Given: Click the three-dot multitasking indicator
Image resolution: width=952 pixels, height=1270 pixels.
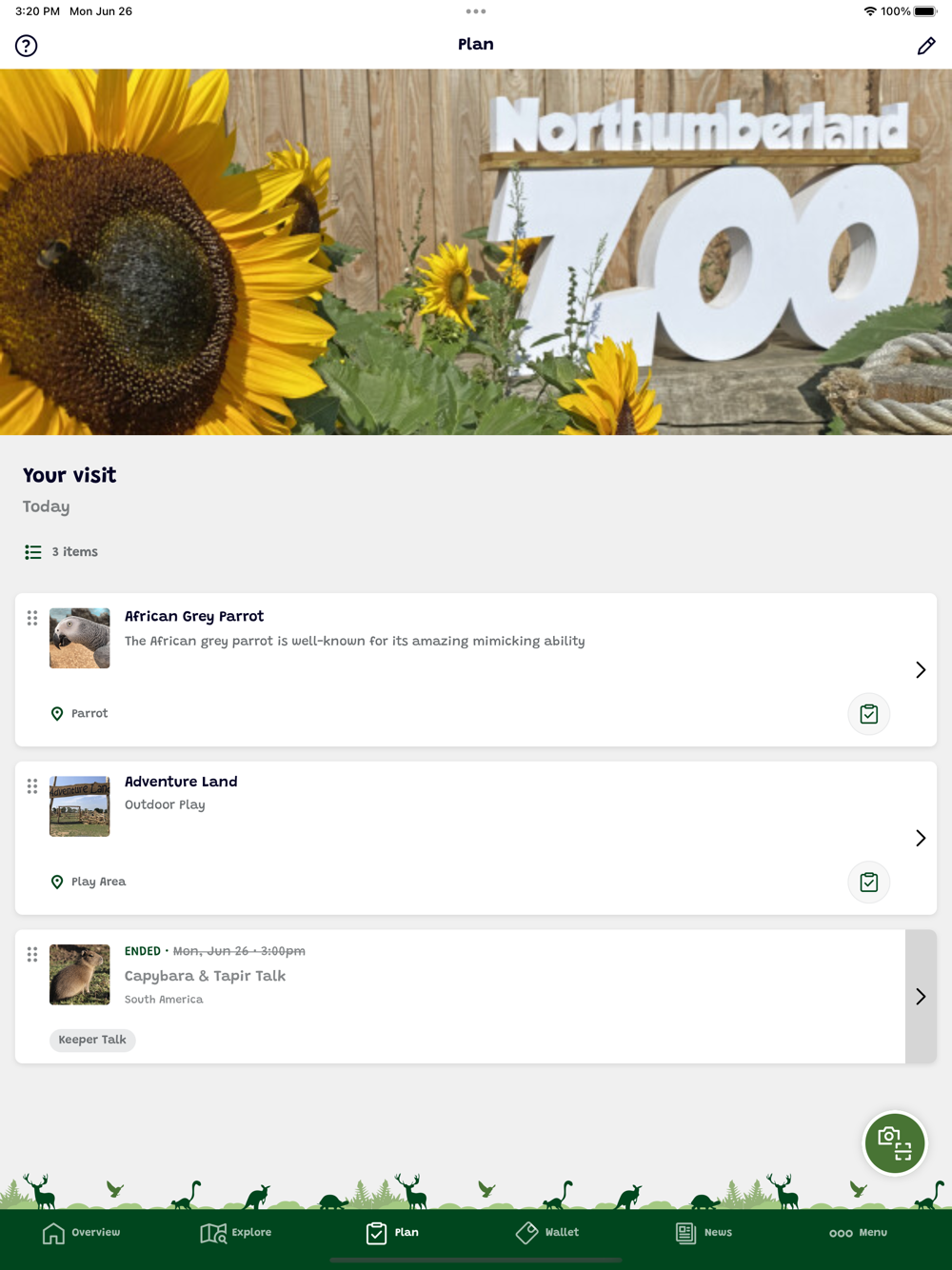Looking at the screenshot, I should click(x=476, y=11).
